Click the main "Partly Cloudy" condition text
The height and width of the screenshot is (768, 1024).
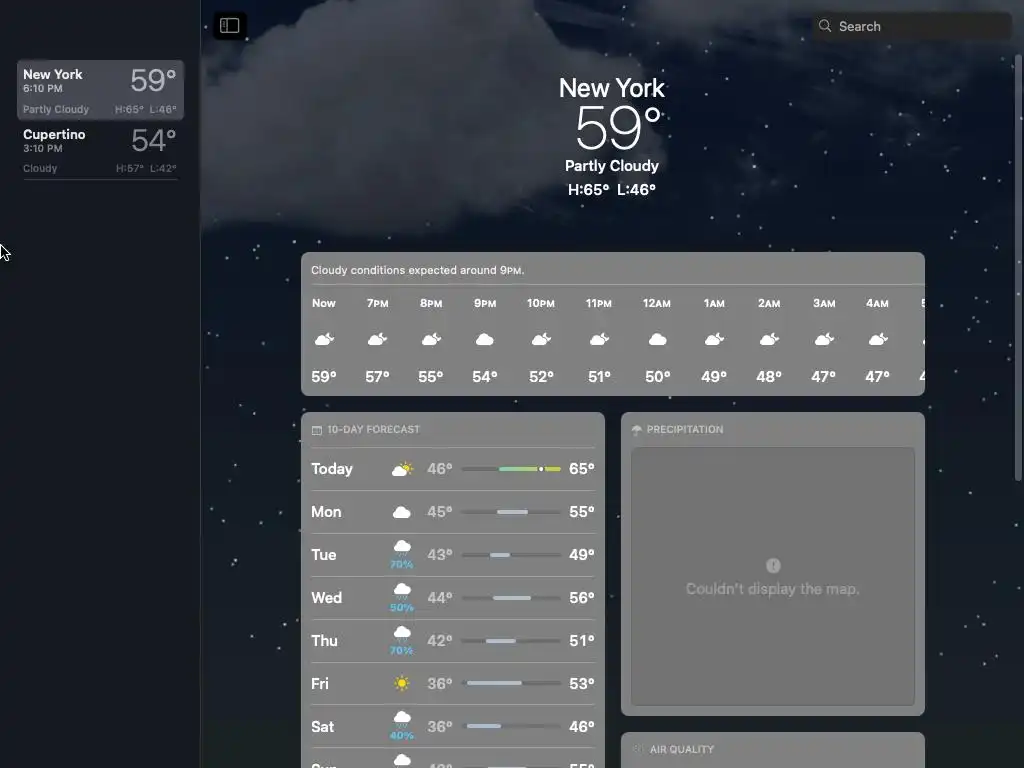(611, 166)
